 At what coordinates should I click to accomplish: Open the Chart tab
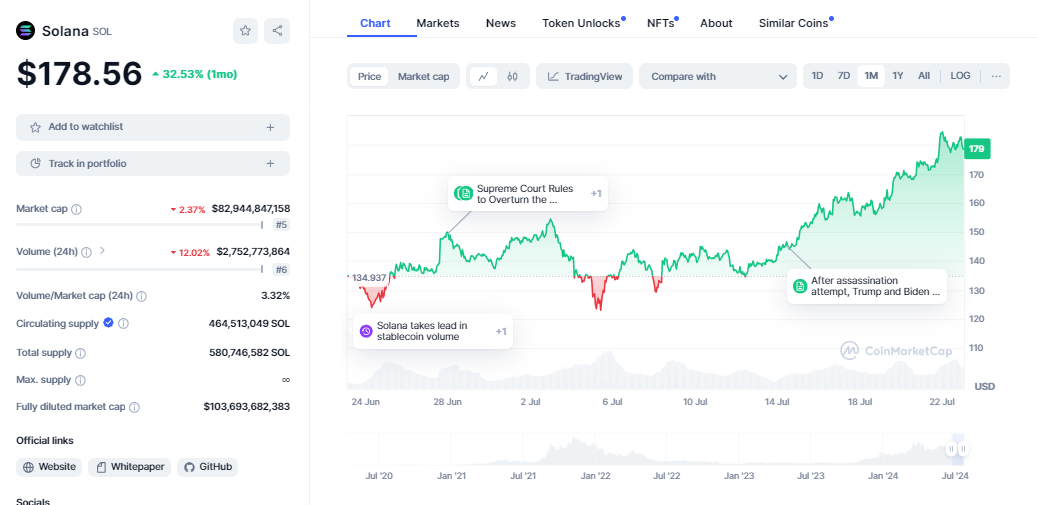pos(375,23)
